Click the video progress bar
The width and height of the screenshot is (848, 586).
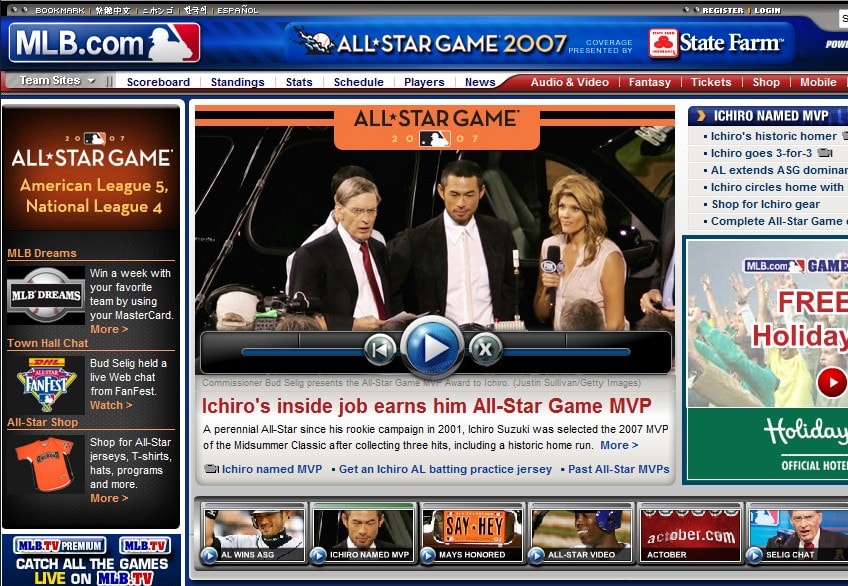[x=436, y=352]
